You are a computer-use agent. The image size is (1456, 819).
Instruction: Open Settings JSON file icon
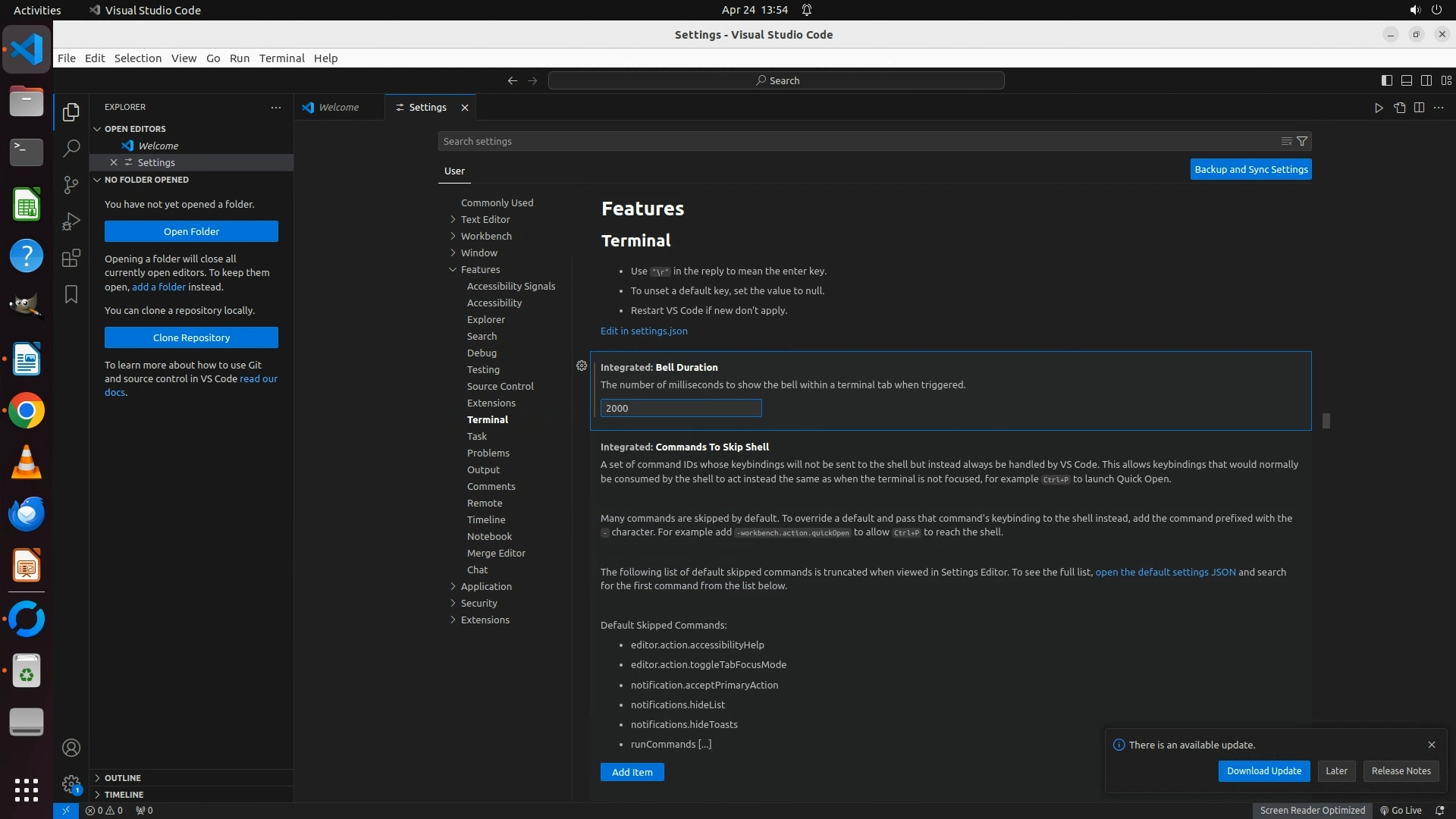(1399, 108)
